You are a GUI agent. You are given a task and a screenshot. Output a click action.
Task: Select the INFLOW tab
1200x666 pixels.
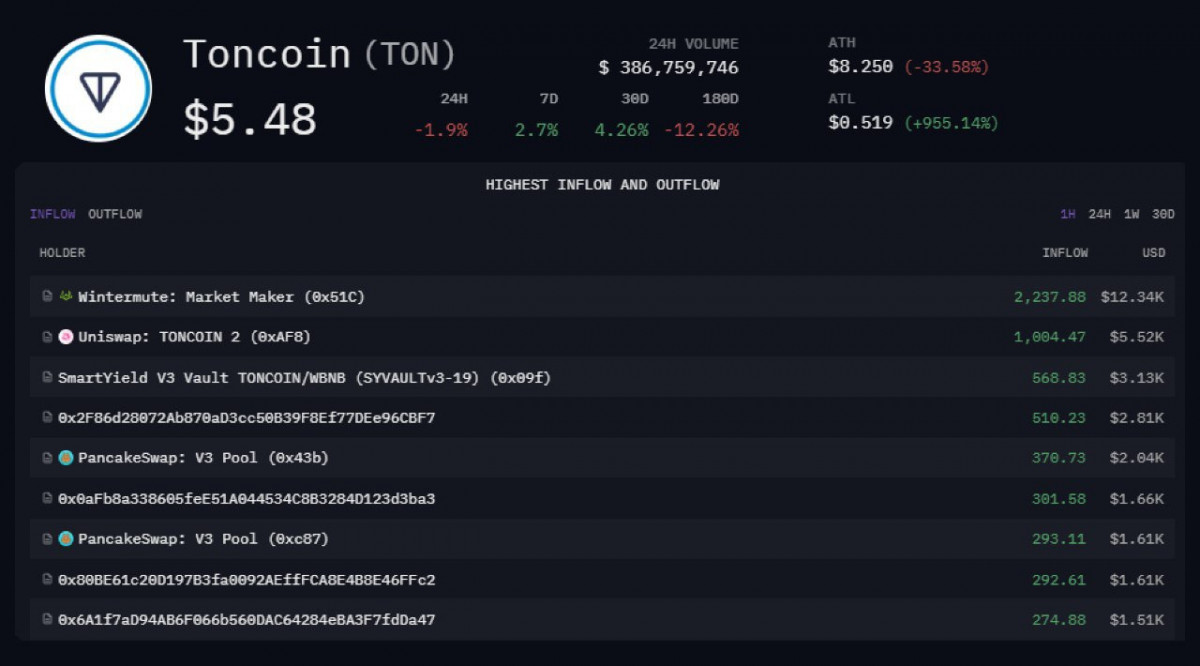(52, 214)
